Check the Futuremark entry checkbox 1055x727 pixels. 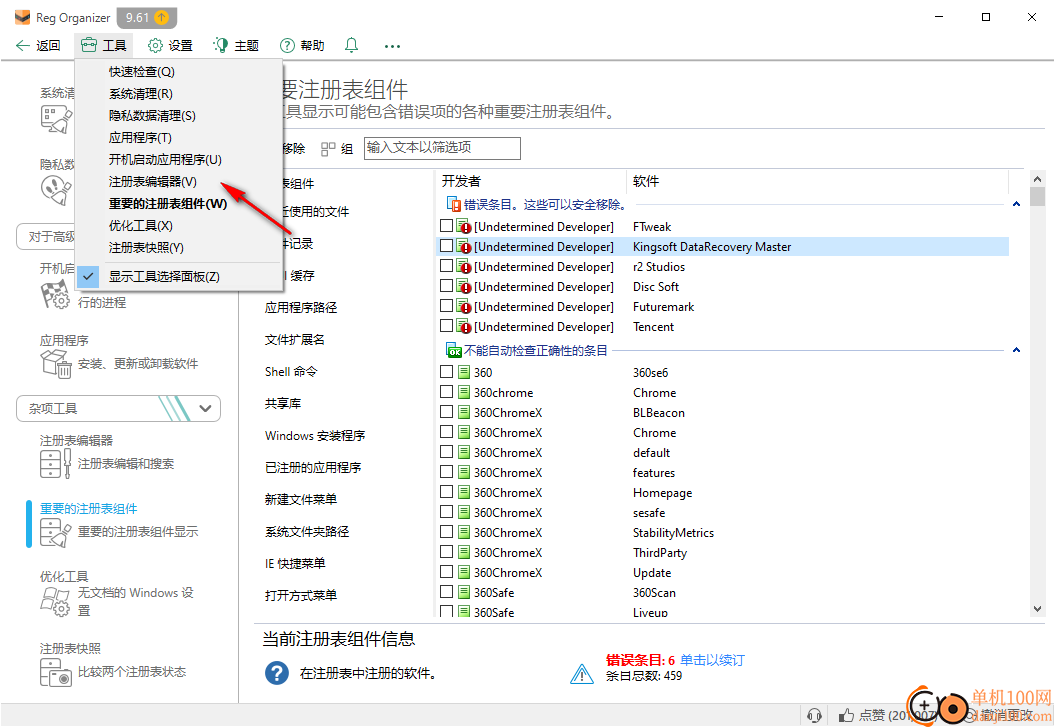[446, 305]
